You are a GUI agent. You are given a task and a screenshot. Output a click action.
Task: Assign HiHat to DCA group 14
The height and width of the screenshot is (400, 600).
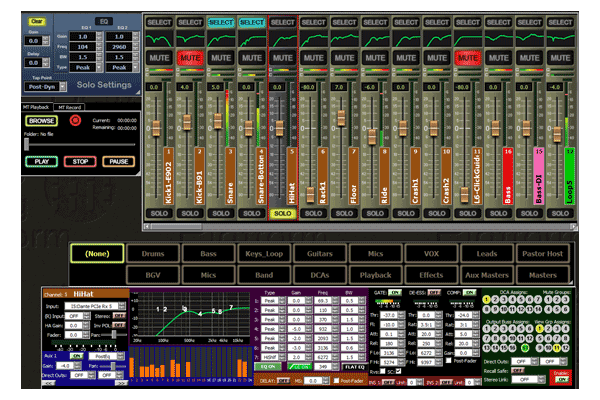click(540, 309)
